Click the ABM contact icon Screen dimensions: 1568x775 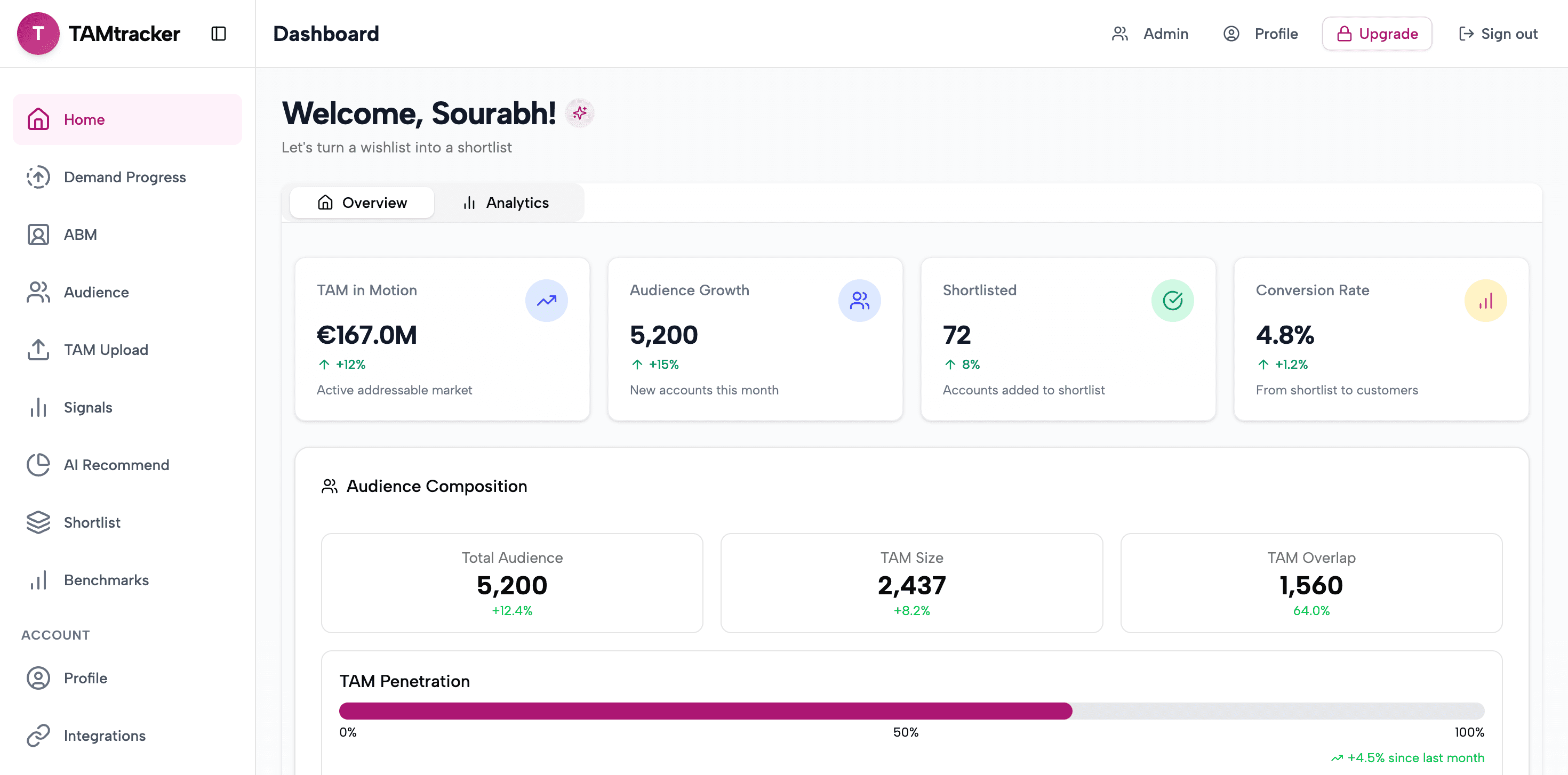[x=38, y=235]
